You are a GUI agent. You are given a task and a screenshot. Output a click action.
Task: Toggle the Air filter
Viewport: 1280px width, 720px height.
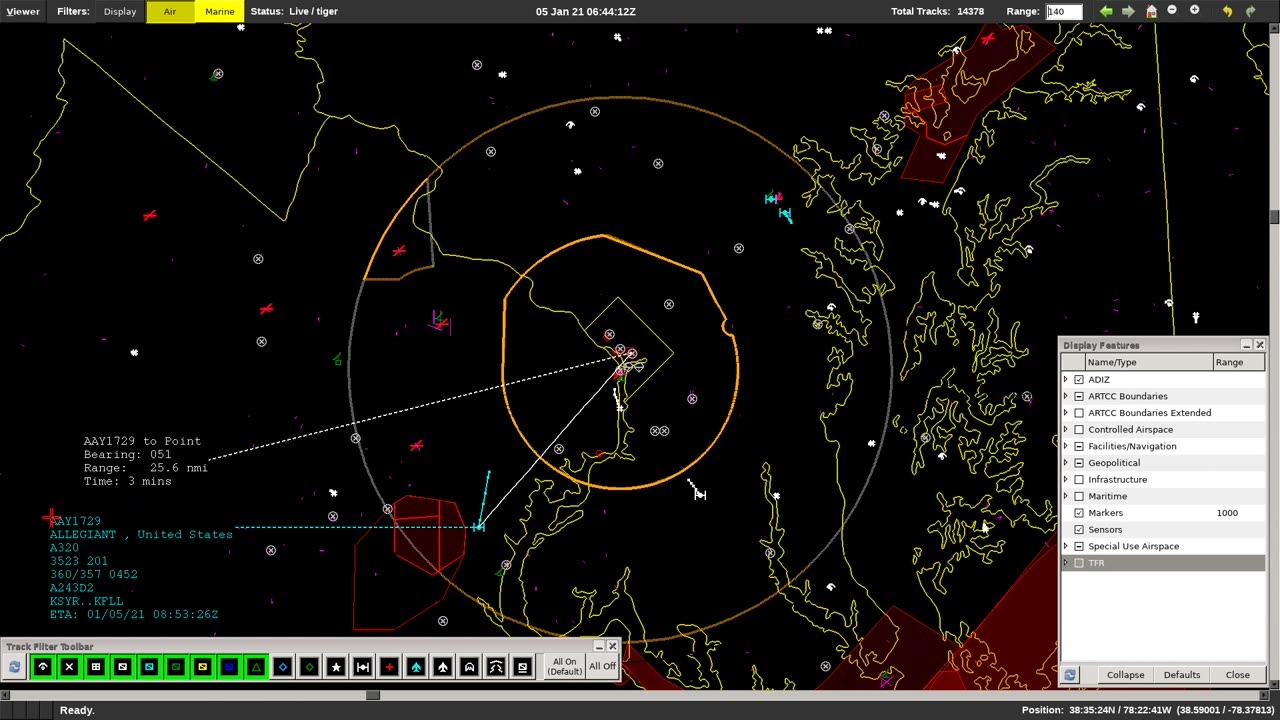170,11
